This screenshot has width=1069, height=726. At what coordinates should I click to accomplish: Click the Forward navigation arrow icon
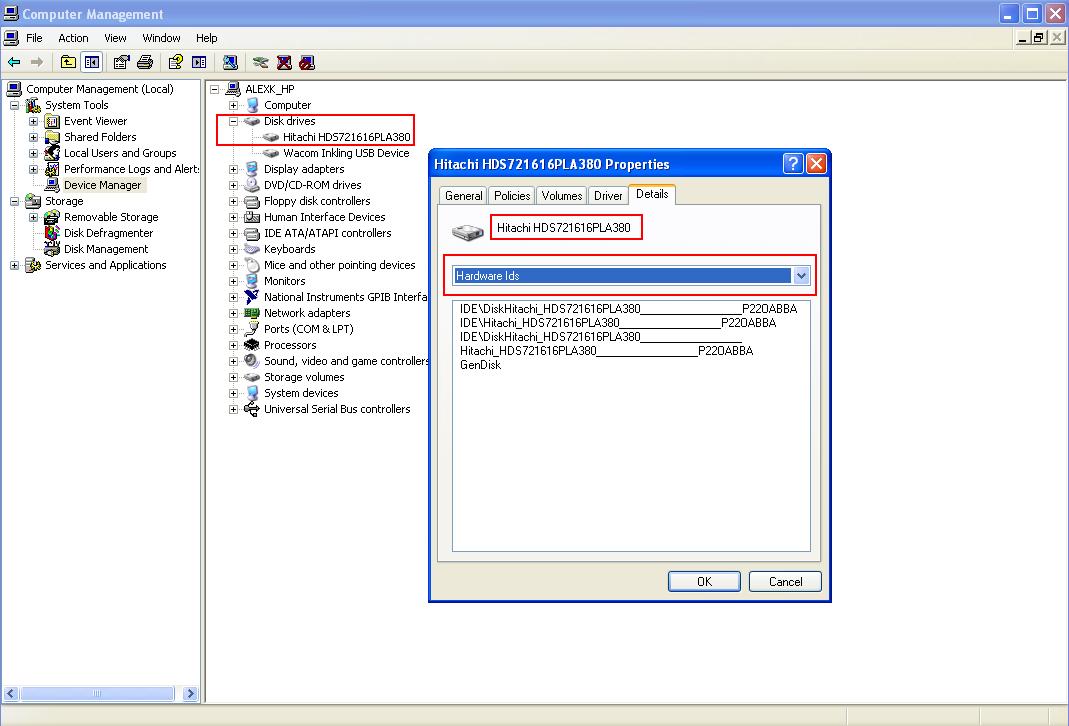(x=37, y=61)
